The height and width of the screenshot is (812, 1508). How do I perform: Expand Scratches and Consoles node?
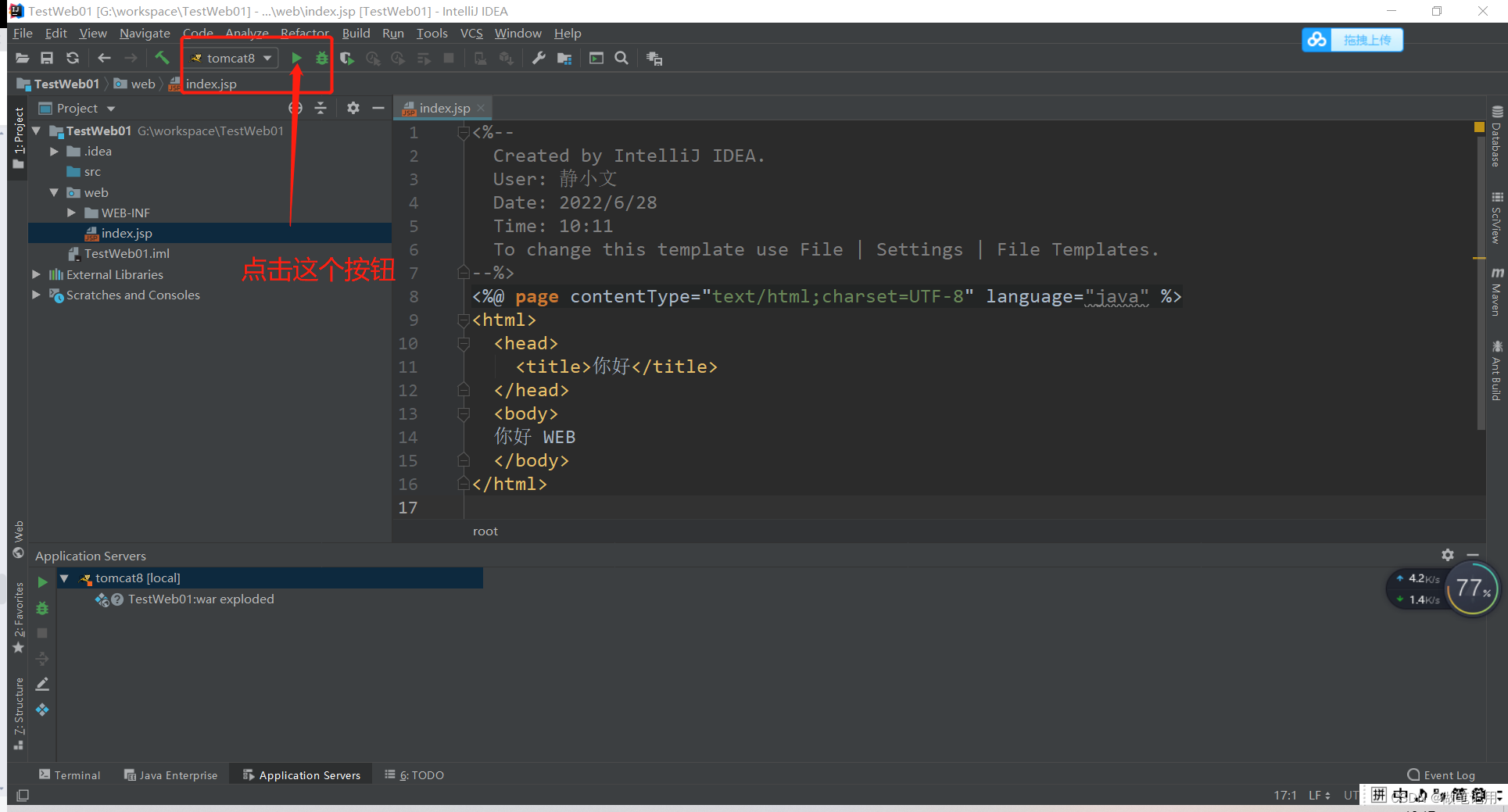click(36, 295)
